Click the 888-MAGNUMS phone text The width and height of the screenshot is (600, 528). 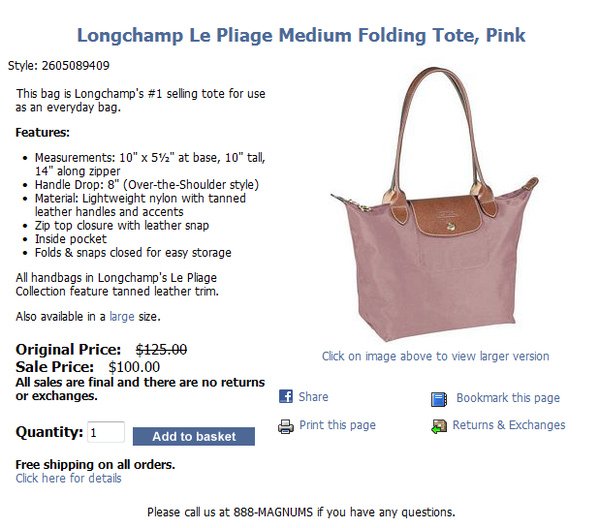pyautogui.click(x=273, y=512)
